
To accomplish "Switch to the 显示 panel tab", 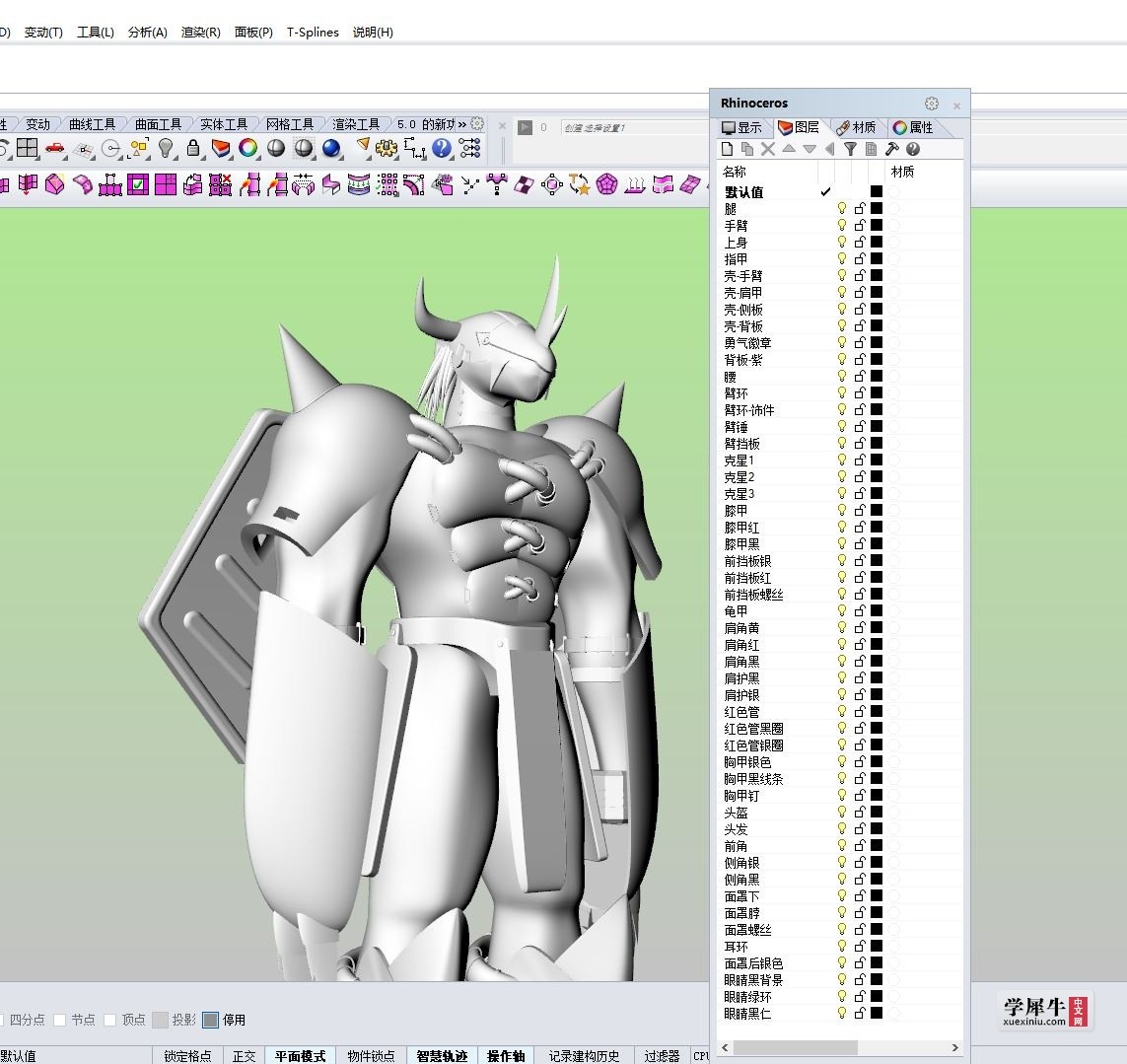I will point(741,127).
